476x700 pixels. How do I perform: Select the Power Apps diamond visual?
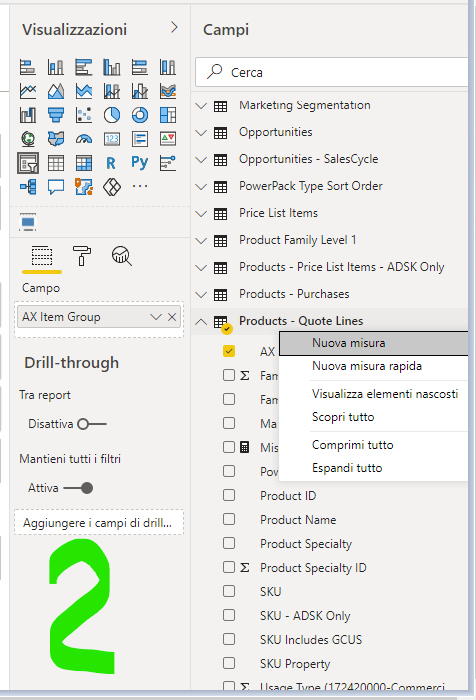112,187
